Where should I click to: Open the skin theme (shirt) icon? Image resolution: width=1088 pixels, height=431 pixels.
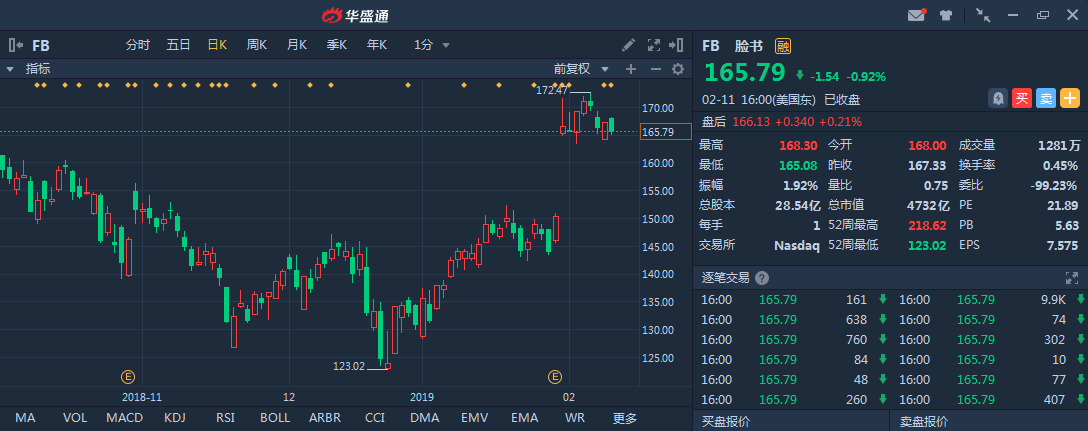click(946, 15)
